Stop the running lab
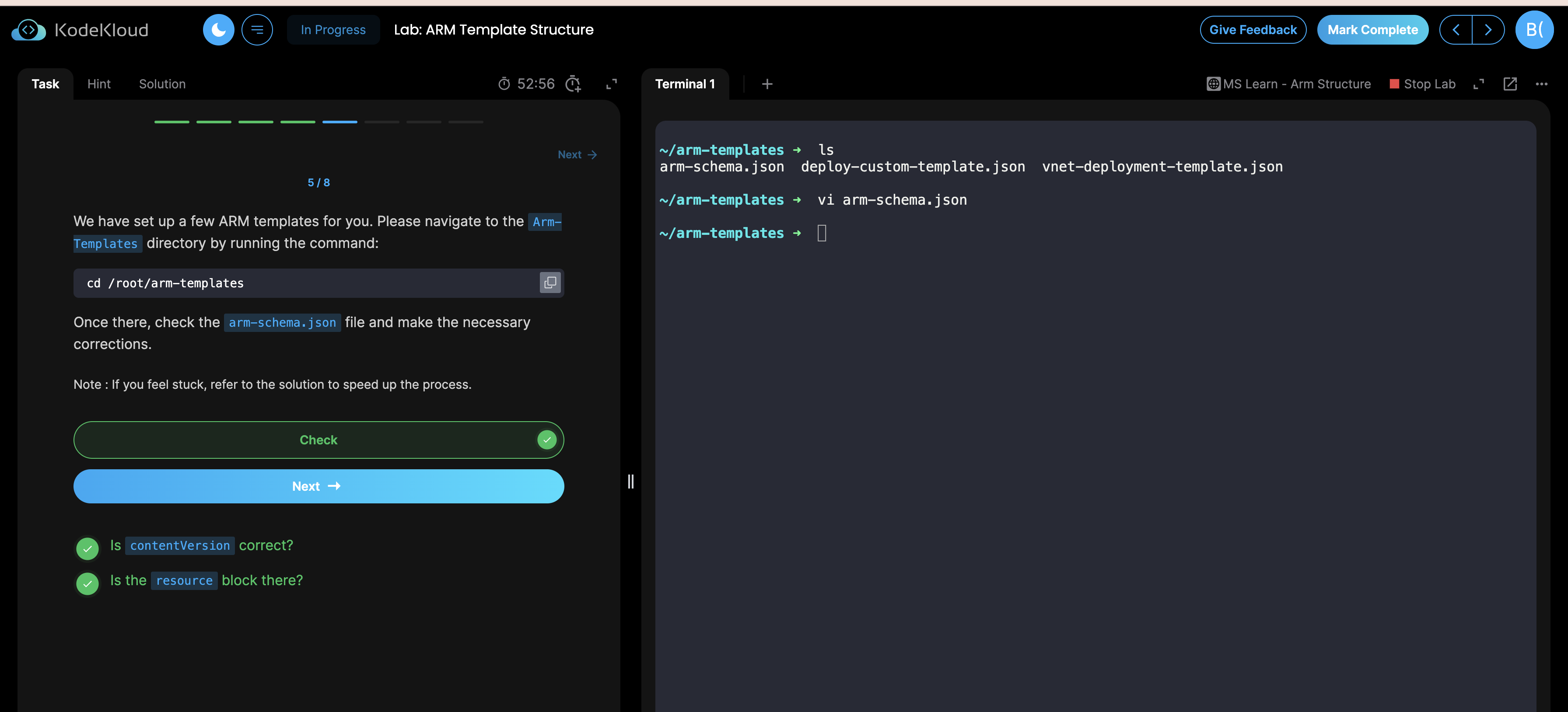 pyautogui.click(x=1422, y=84)
